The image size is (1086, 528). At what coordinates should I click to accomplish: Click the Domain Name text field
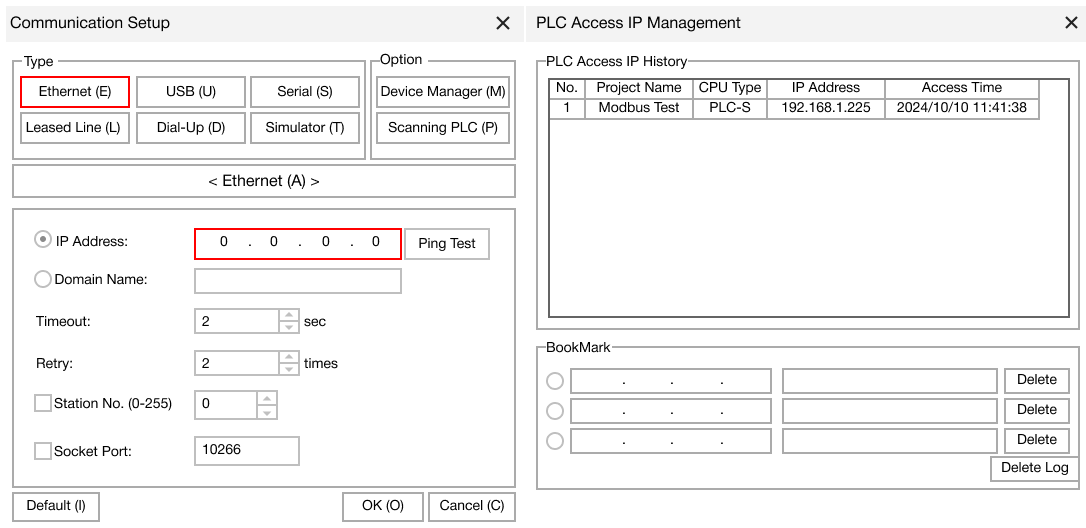tap(297, 281)
